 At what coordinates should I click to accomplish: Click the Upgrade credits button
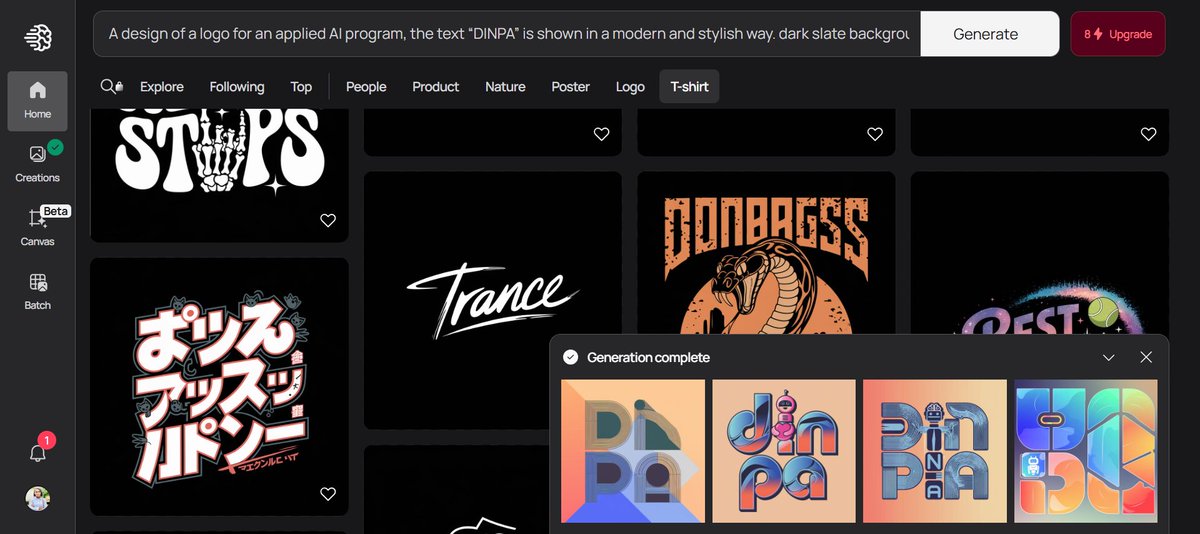(x=1117, y=34)
